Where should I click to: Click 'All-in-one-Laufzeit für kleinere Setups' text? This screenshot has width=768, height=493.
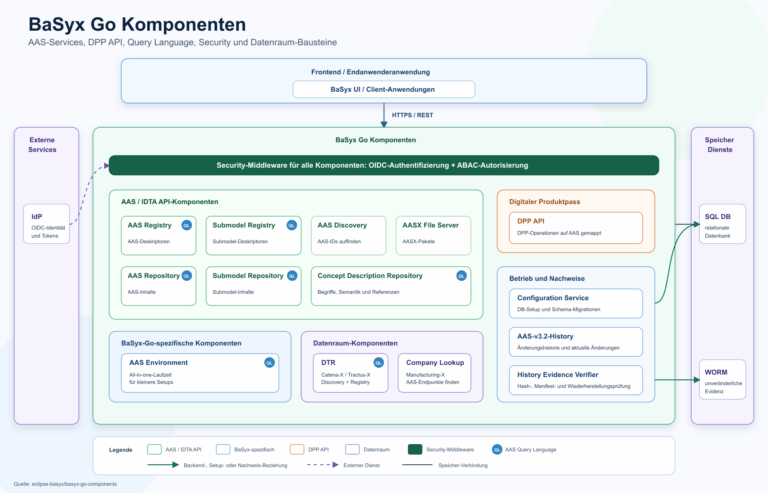point(151,378)
